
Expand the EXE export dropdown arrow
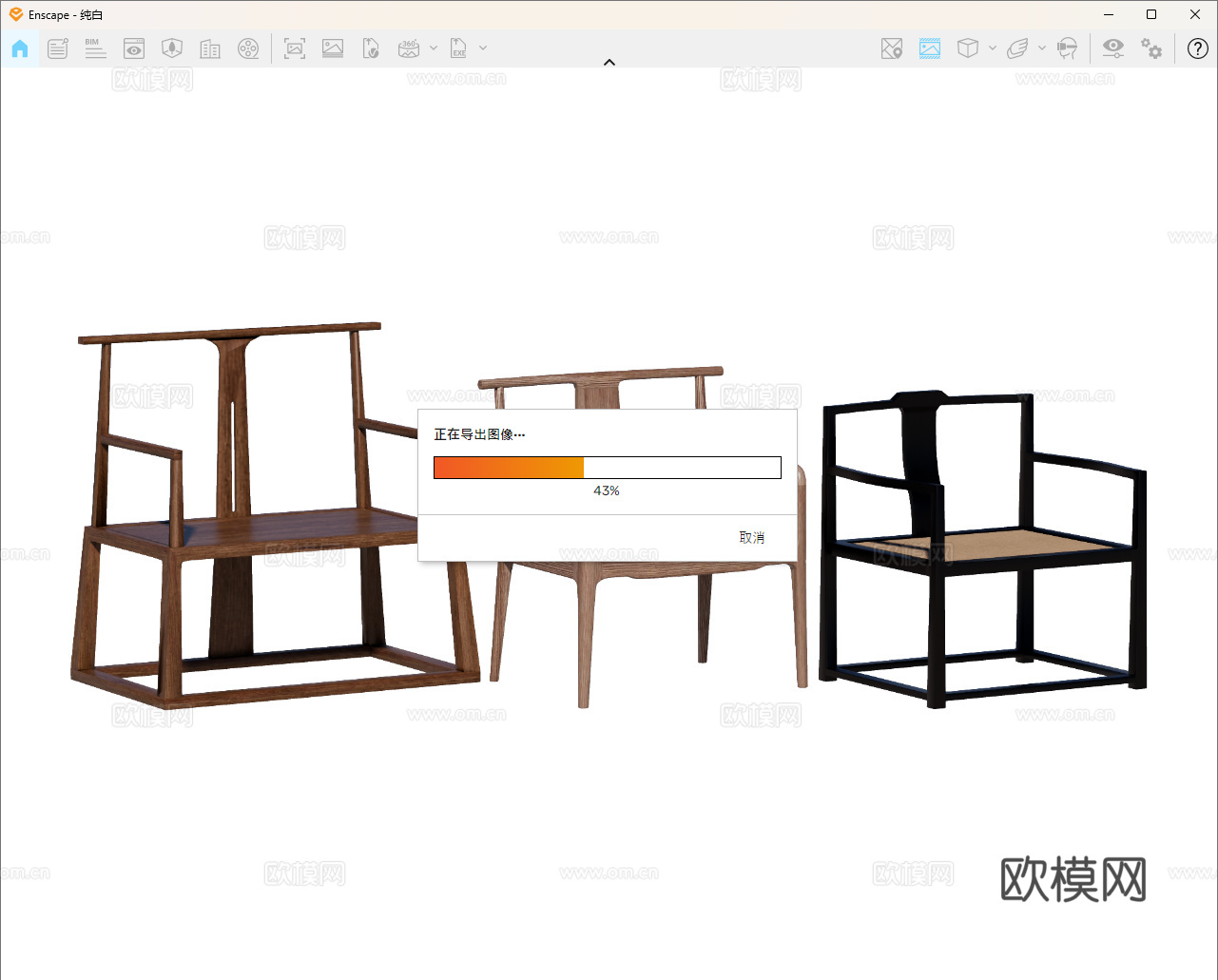(483, 48)
